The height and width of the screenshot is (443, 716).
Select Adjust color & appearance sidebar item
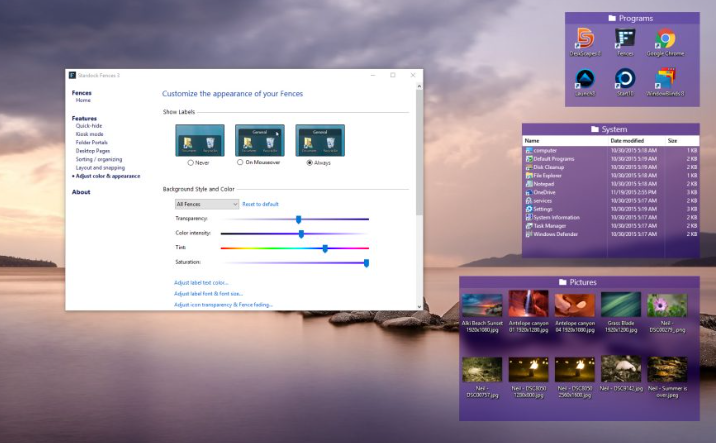[108, 176]
